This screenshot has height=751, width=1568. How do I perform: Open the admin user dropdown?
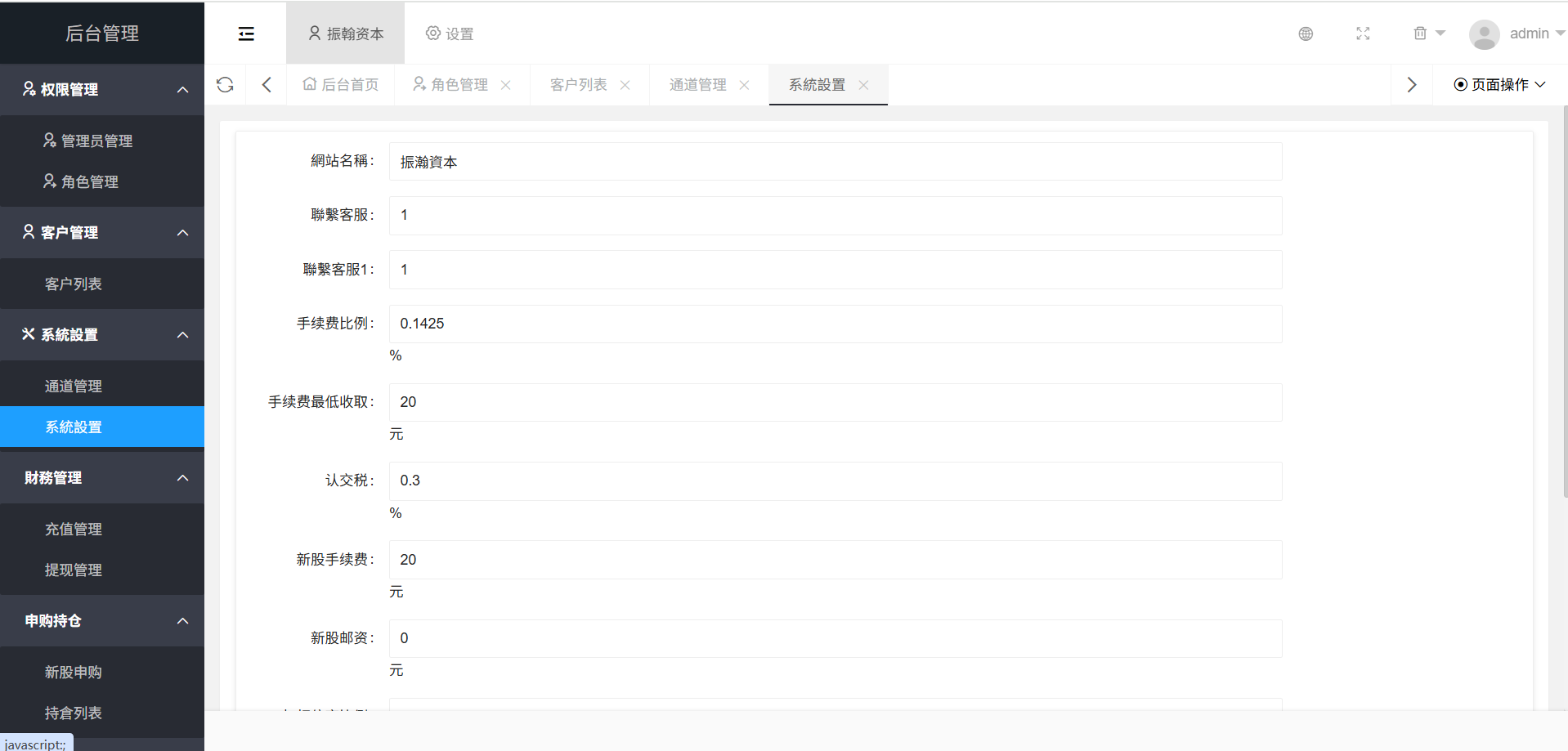click(1537, 34)
